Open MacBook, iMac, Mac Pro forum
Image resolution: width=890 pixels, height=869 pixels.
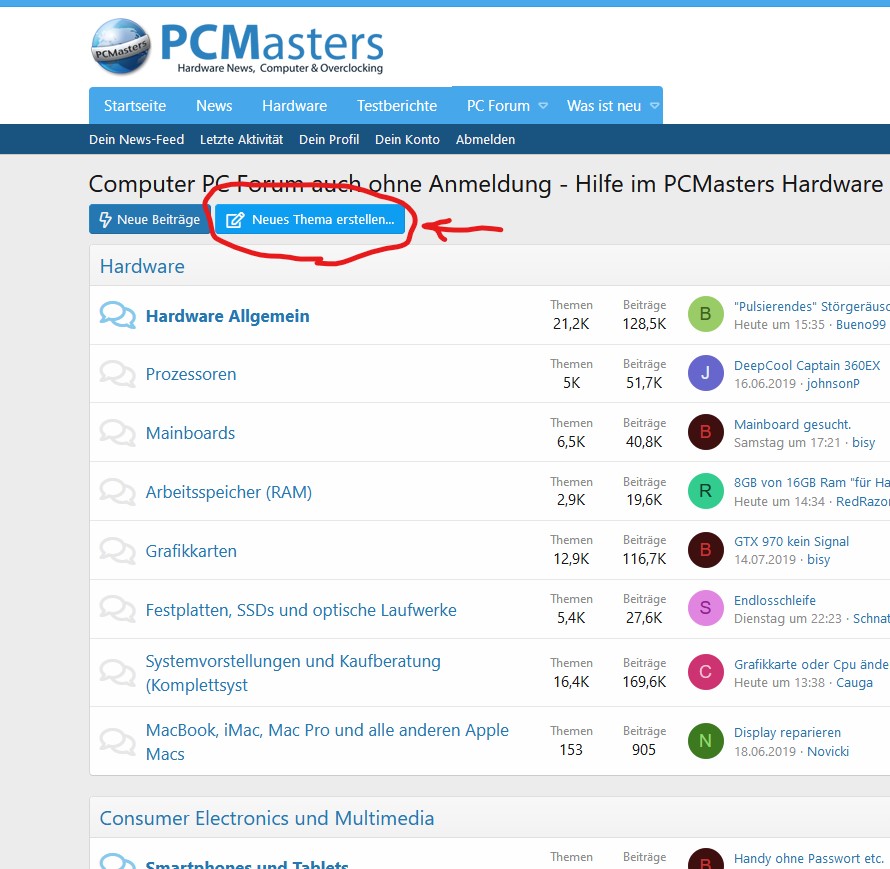pyautogui.click(x=327, y=742)
